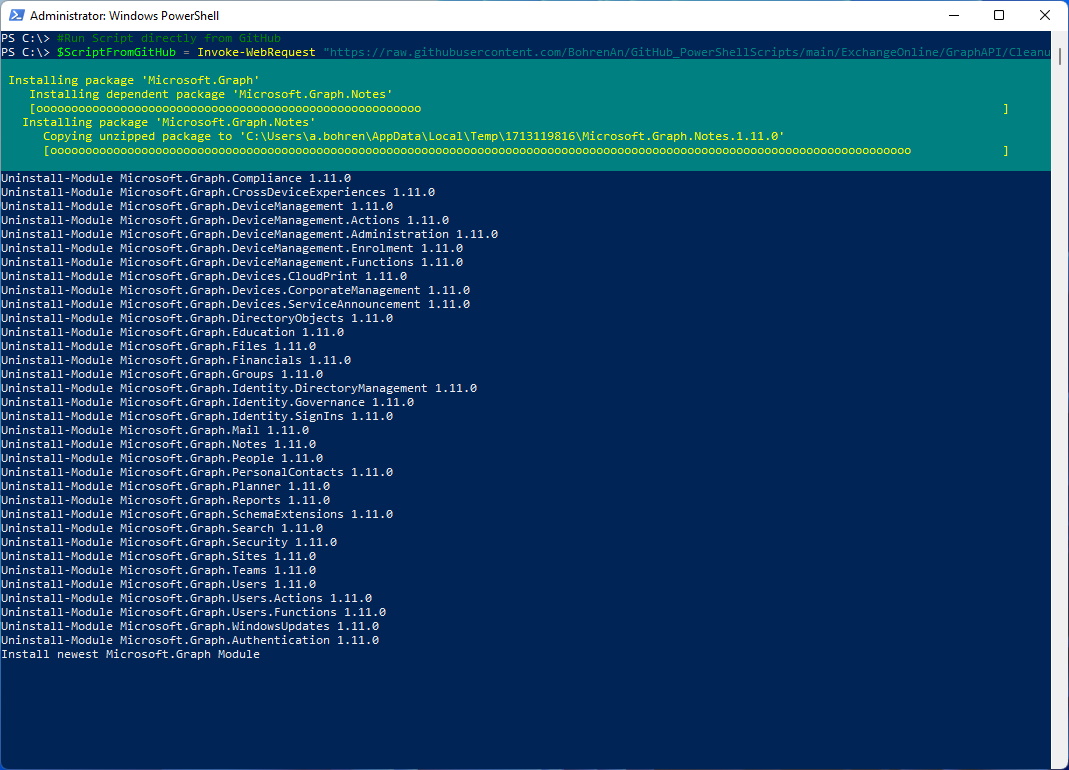Click the Microsoft.Graph.DirectoryObjects line
This screenshot has height=770, width=1069.
[x=197, y=319]
